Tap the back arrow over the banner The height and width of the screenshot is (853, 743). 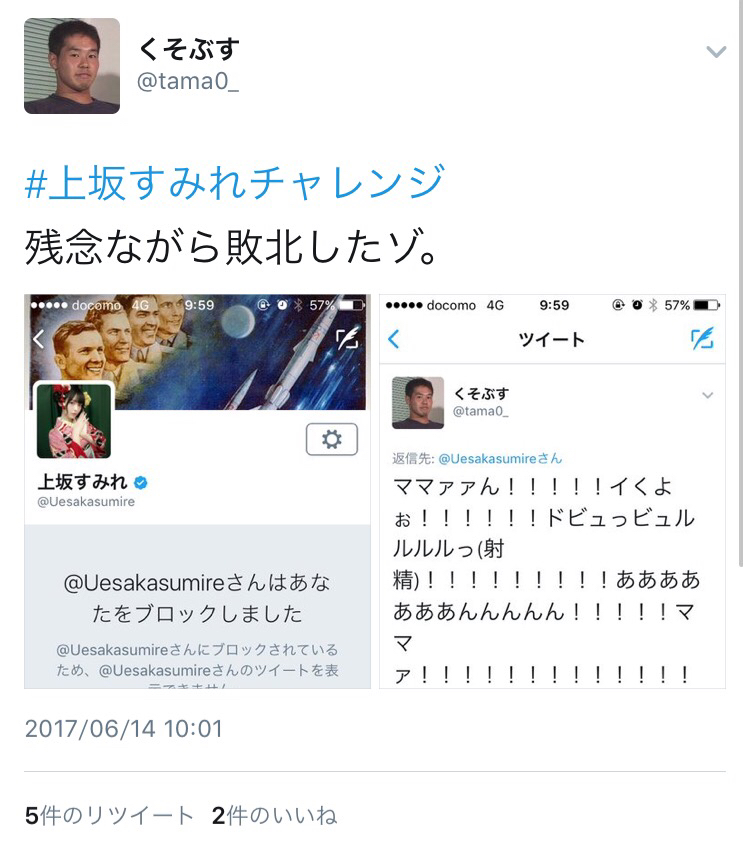click(39, 339)
